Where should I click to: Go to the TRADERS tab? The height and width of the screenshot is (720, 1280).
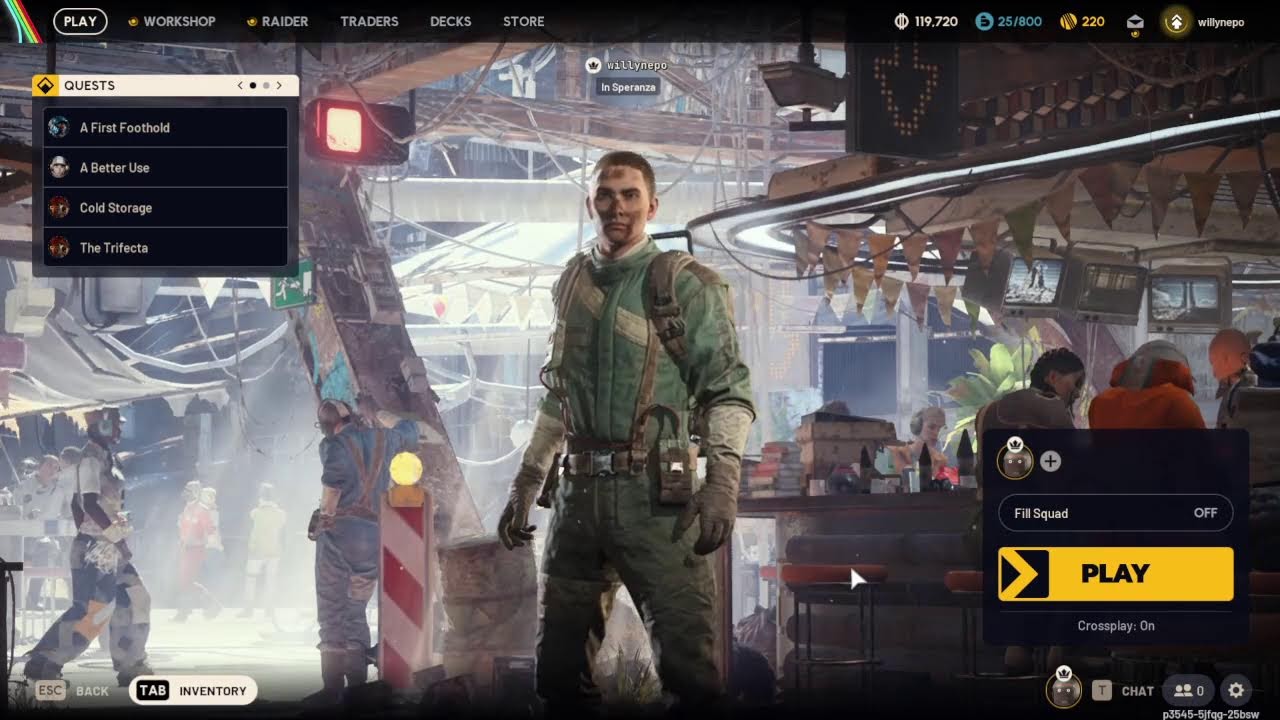point(369,21)
